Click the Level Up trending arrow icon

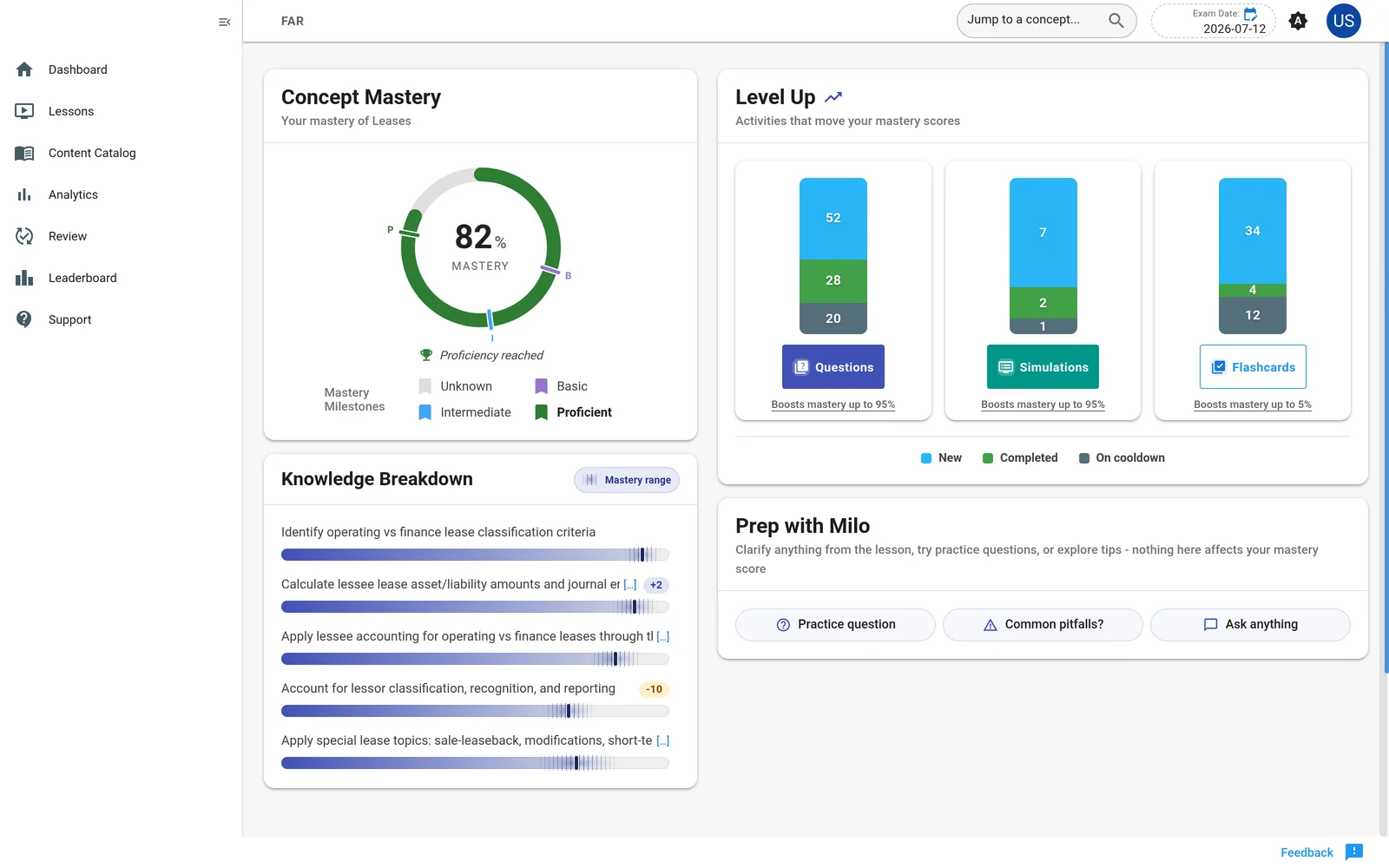tap(833, 97)
